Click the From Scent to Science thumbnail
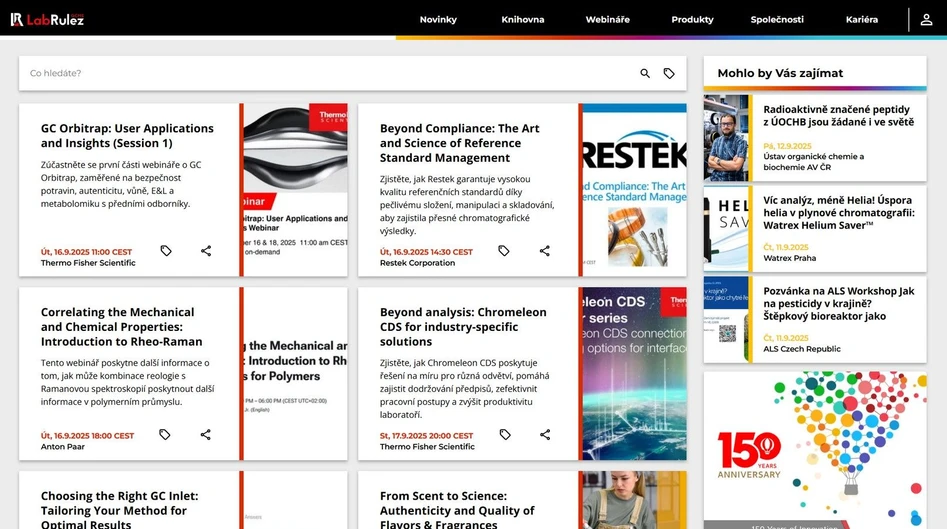 [x=634, y=500]
